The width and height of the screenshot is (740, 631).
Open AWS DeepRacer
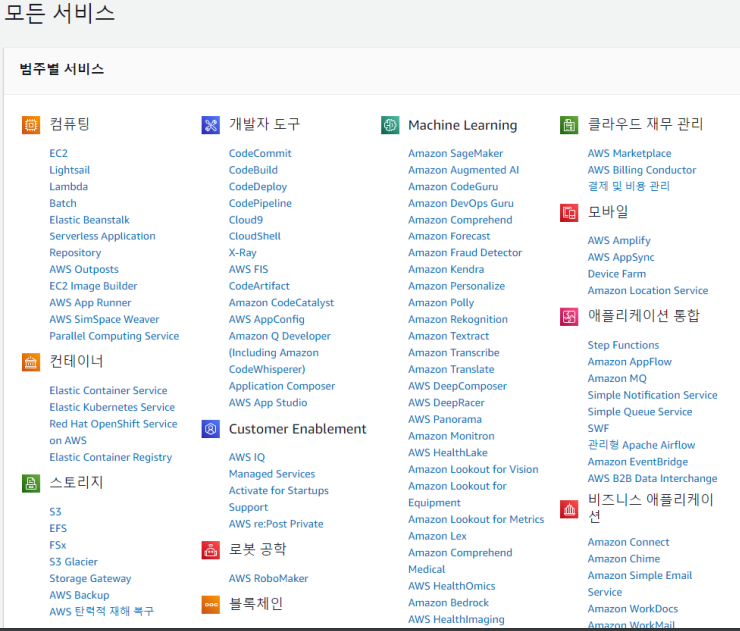pos(446,403)
